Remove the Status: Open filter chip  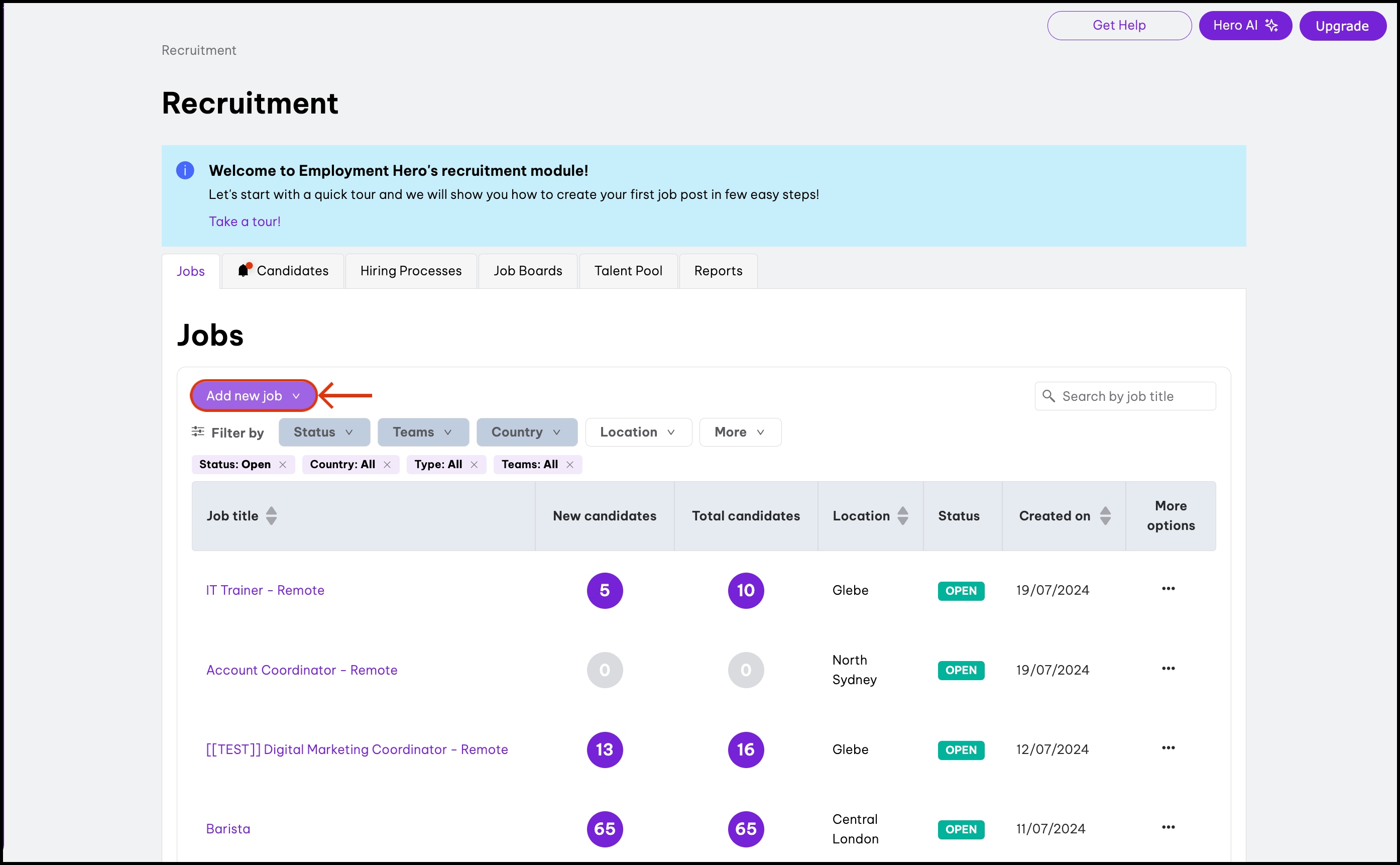point(283,465)
